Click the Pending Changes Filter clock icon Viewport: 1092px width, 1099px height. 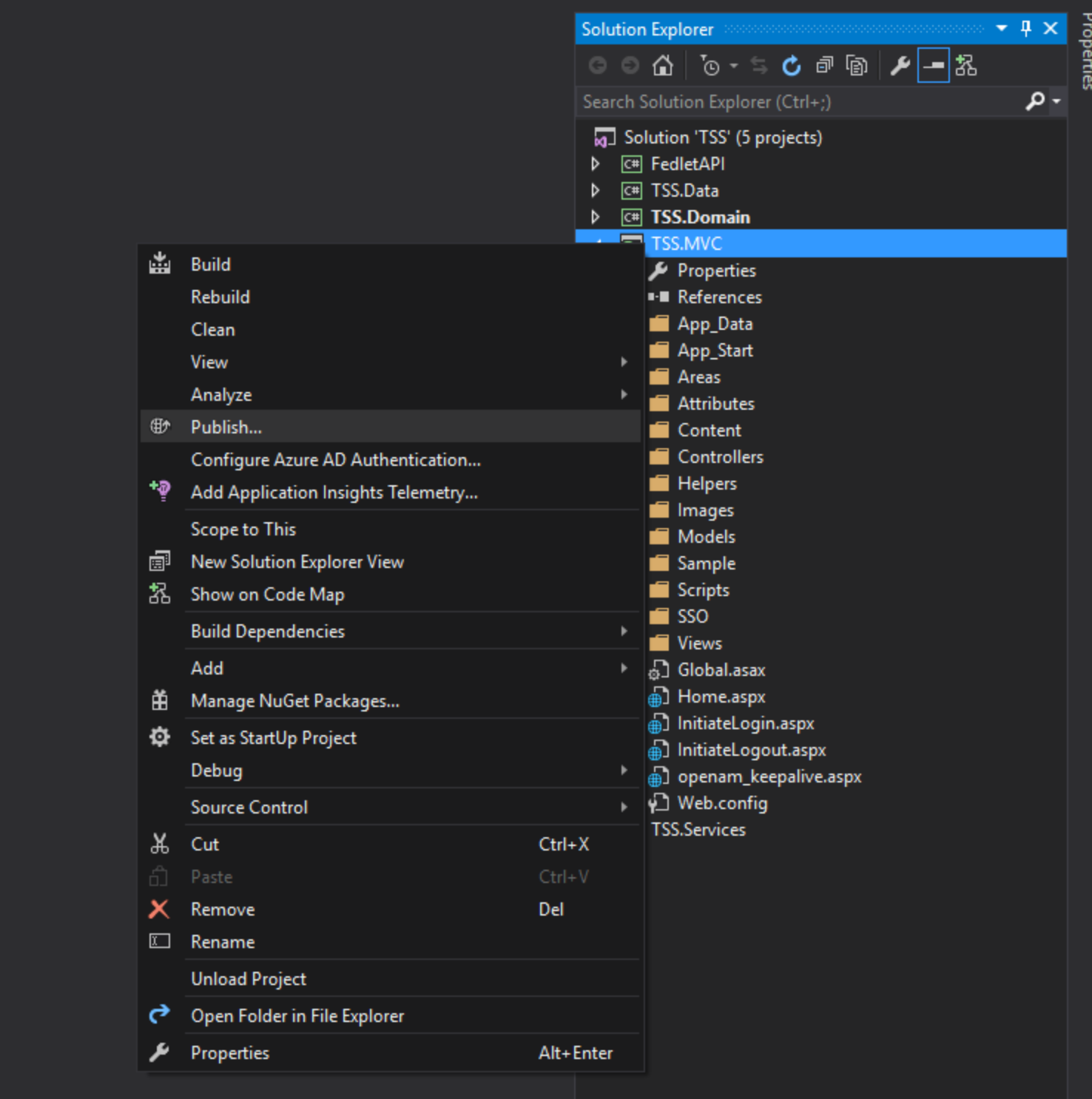710,66
